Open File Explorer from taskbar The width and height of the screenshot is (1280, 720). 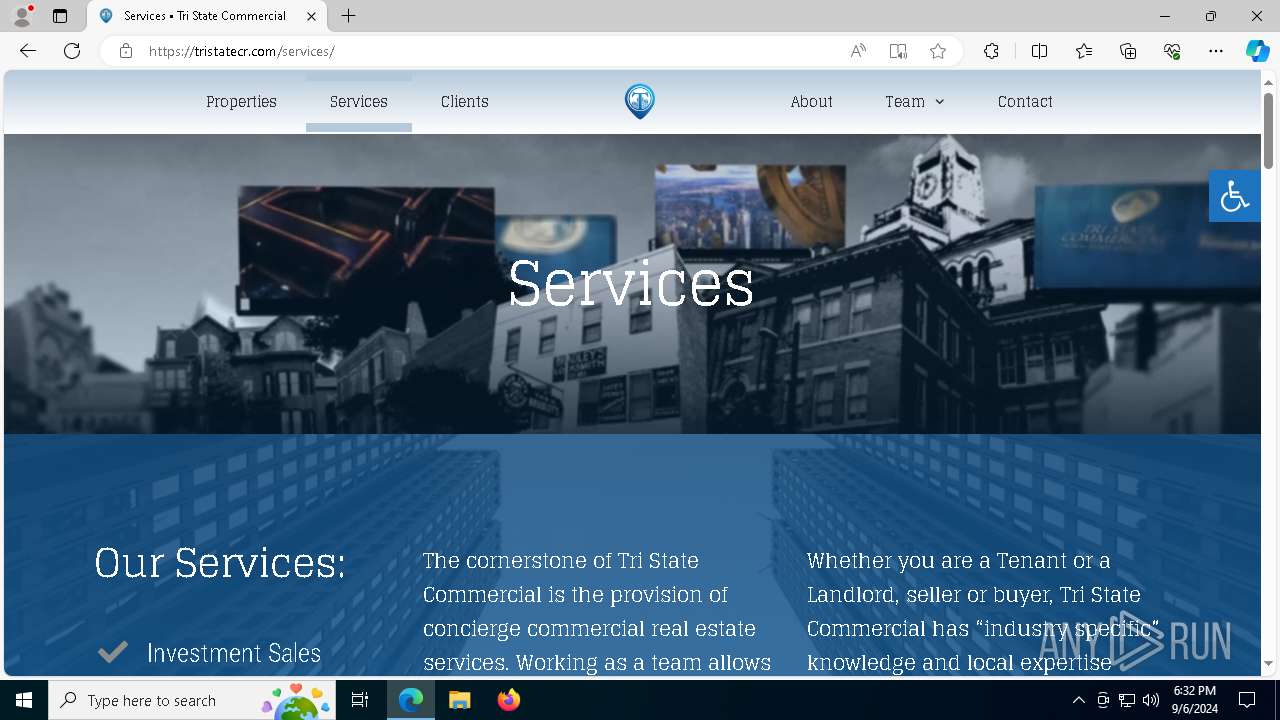(x=460, y=700)
